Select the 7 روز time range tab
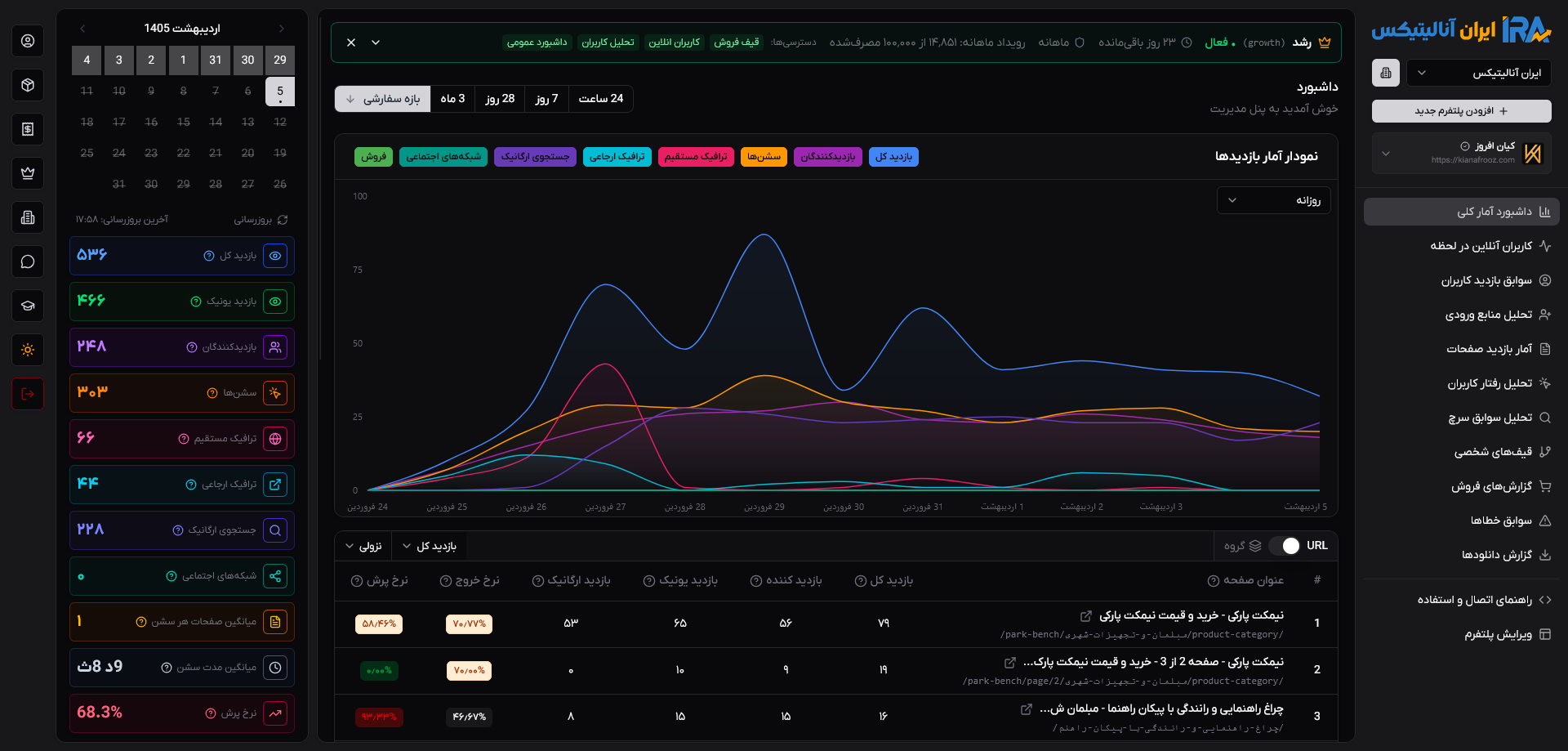The height and width of the screenshot is (751, 1568). [546, 99]
